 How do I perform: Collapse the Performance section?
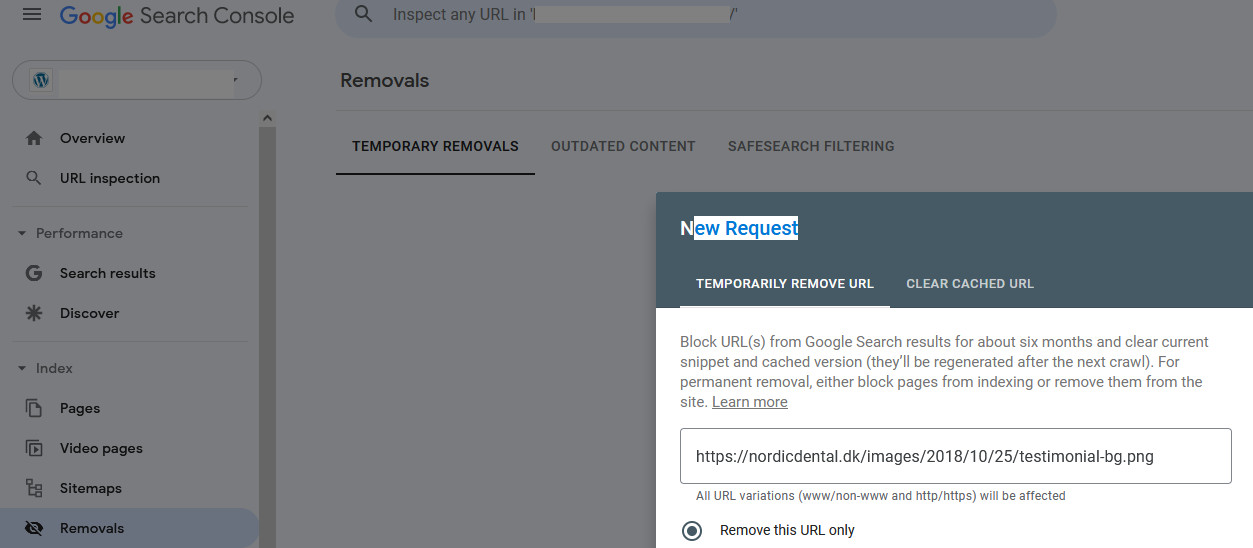[x=22, y=233]
